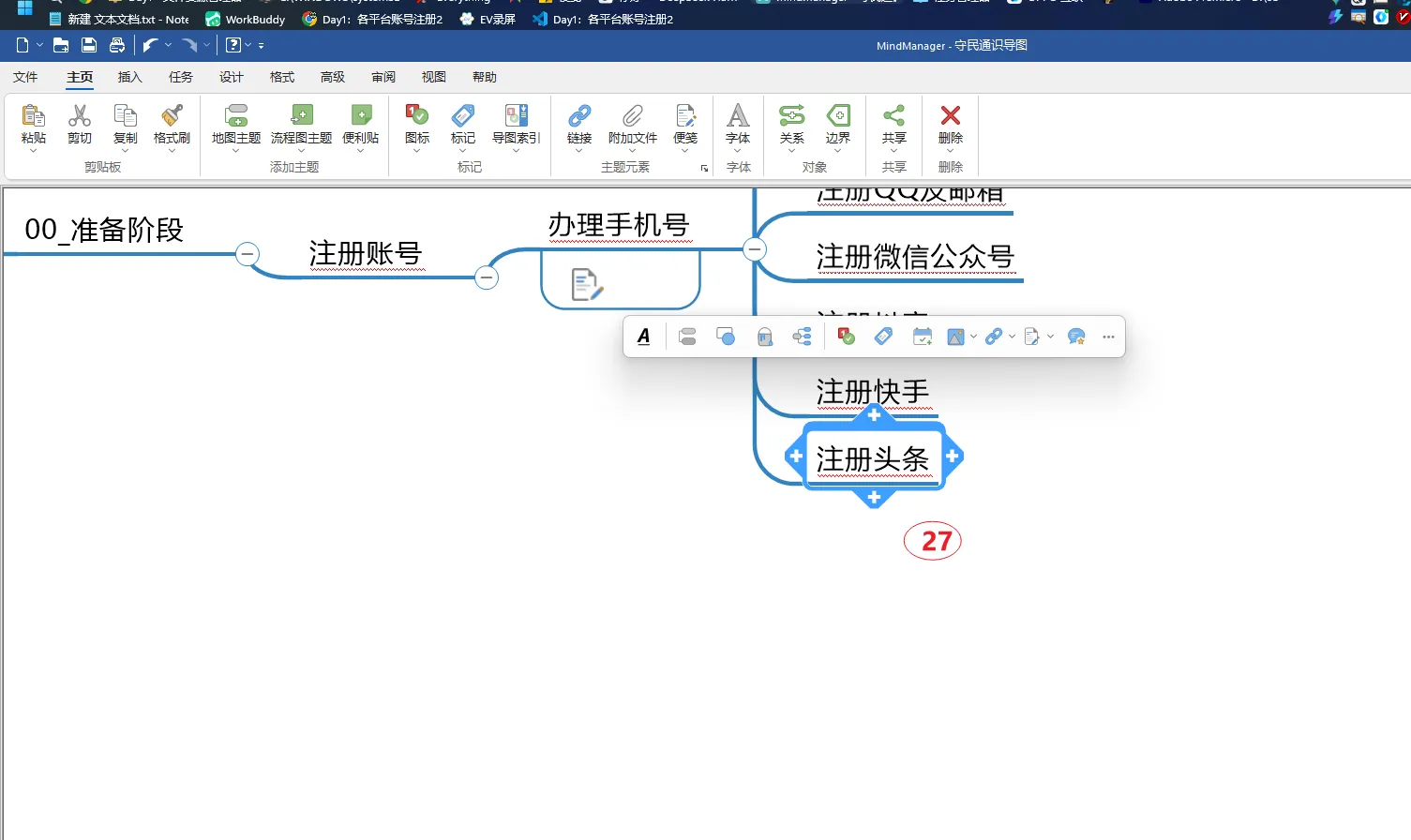Click the 粘贴 (Paste) clipboard icon
Image resolution: width=1411 pixels, height=840 pixels.
33,116
